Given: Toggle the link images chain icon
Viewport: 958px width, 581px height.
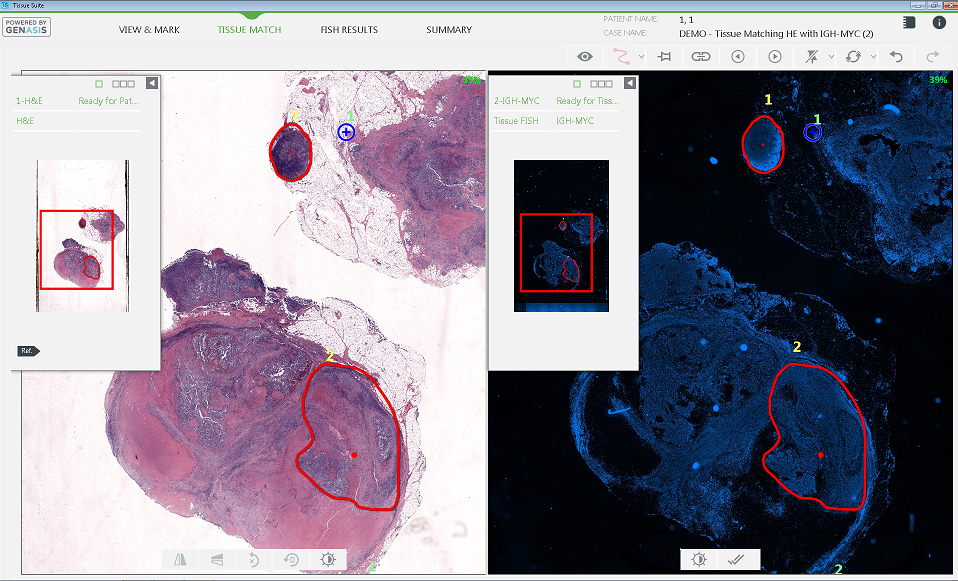Looking at the screenshot, I should point(701,57).
